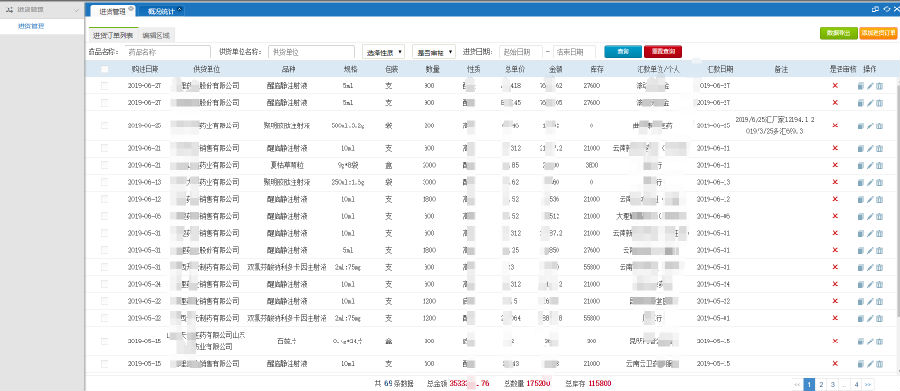Check the 夏枯草颗粒 row checkbox
The width and height of the screenshot is (900, 391).
pos(104,165)
